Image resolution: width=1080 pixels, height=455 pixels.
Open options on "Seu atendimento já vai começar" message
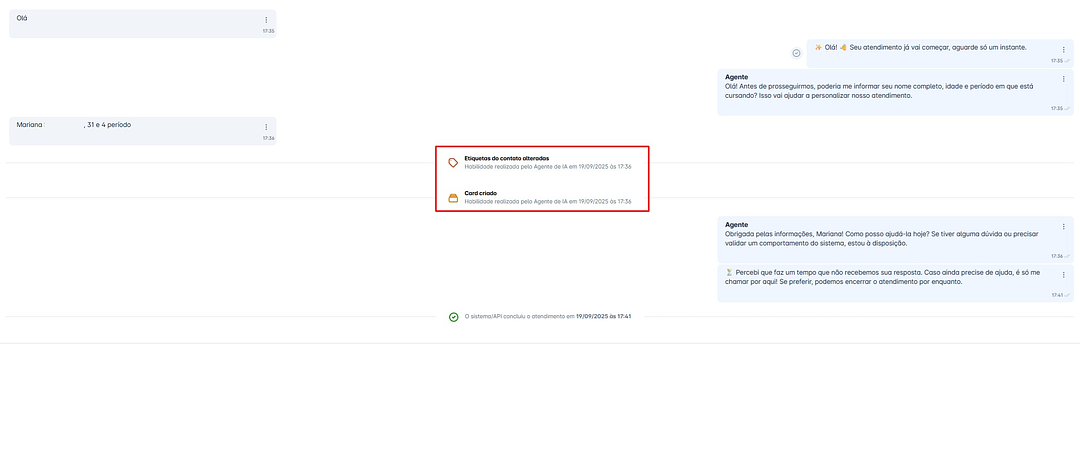[x=1063, y=50]
